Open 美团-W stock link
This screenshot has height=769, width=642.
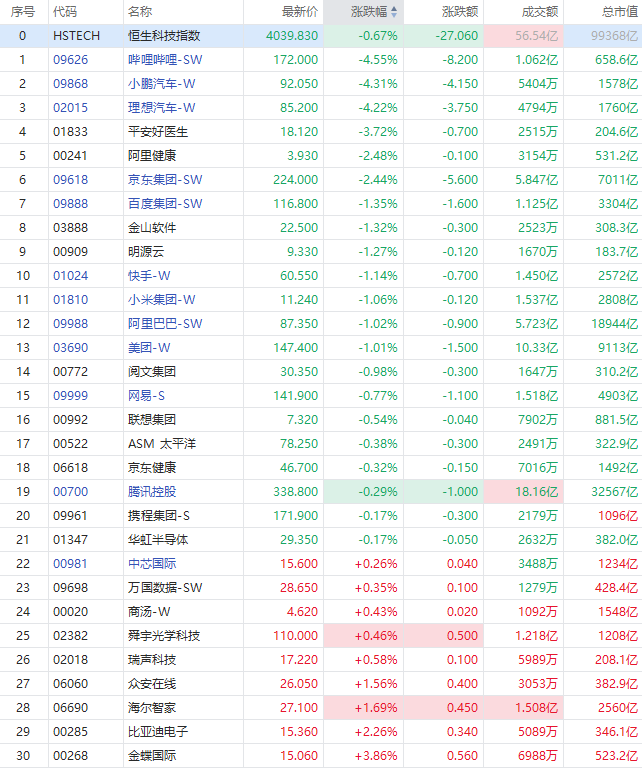(149, 348)
